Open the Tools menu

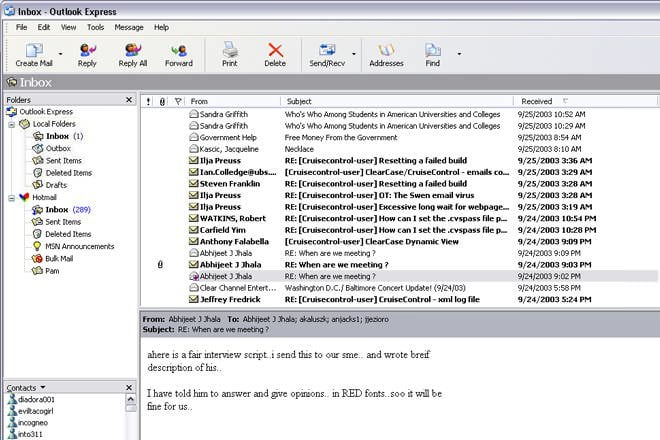96,27
